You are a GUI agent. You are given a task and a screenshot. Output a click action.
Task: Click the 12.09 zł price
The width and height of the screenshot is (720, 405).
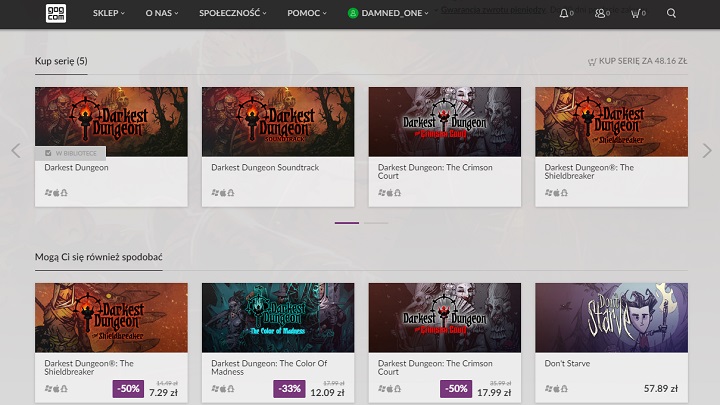(327, 393)
